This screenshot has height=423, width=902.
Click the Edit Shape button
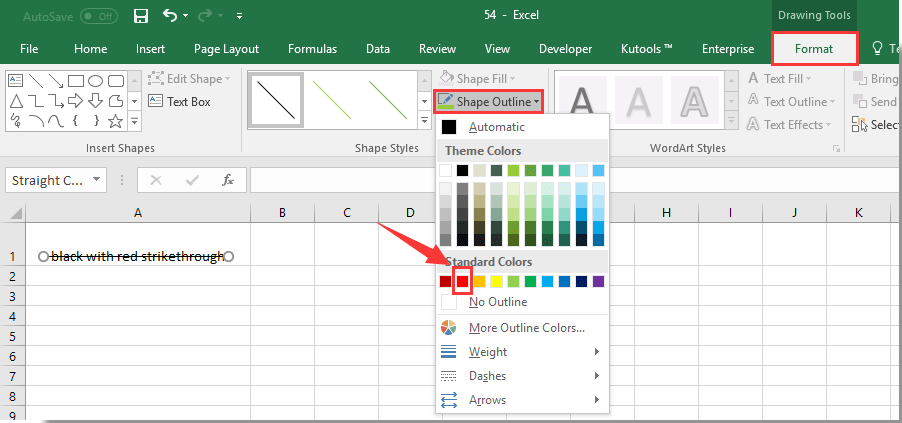pyautogui.click(x=189, y=78)
